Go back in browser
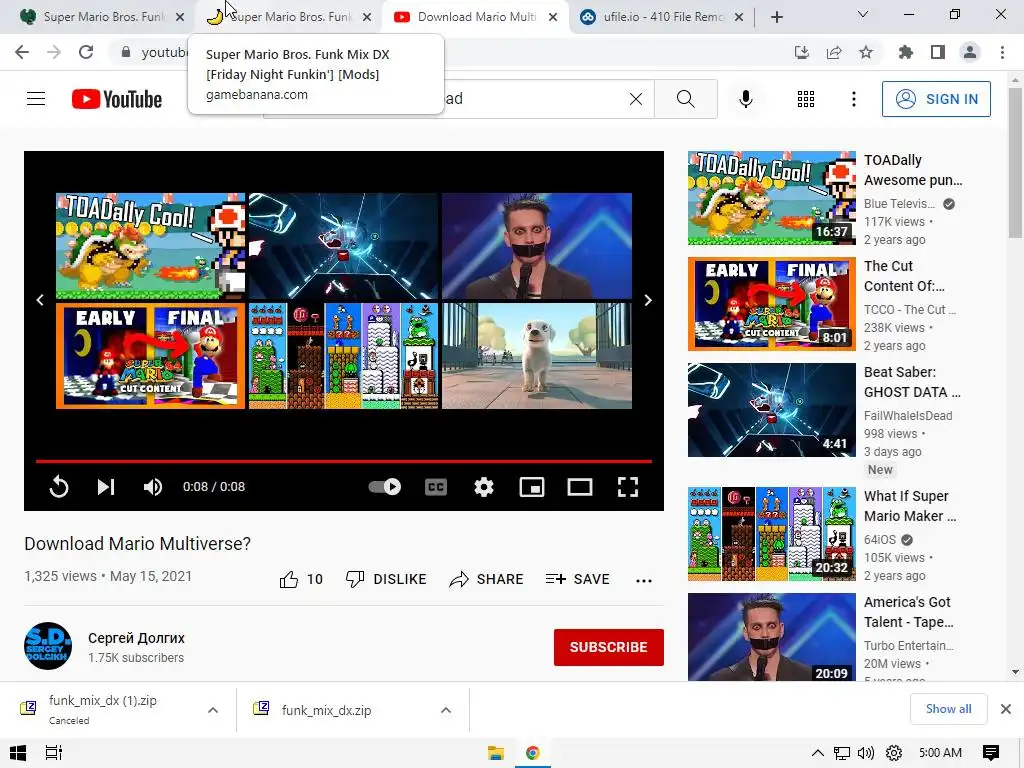This screenshot has width=1024, height=768. 22,52
